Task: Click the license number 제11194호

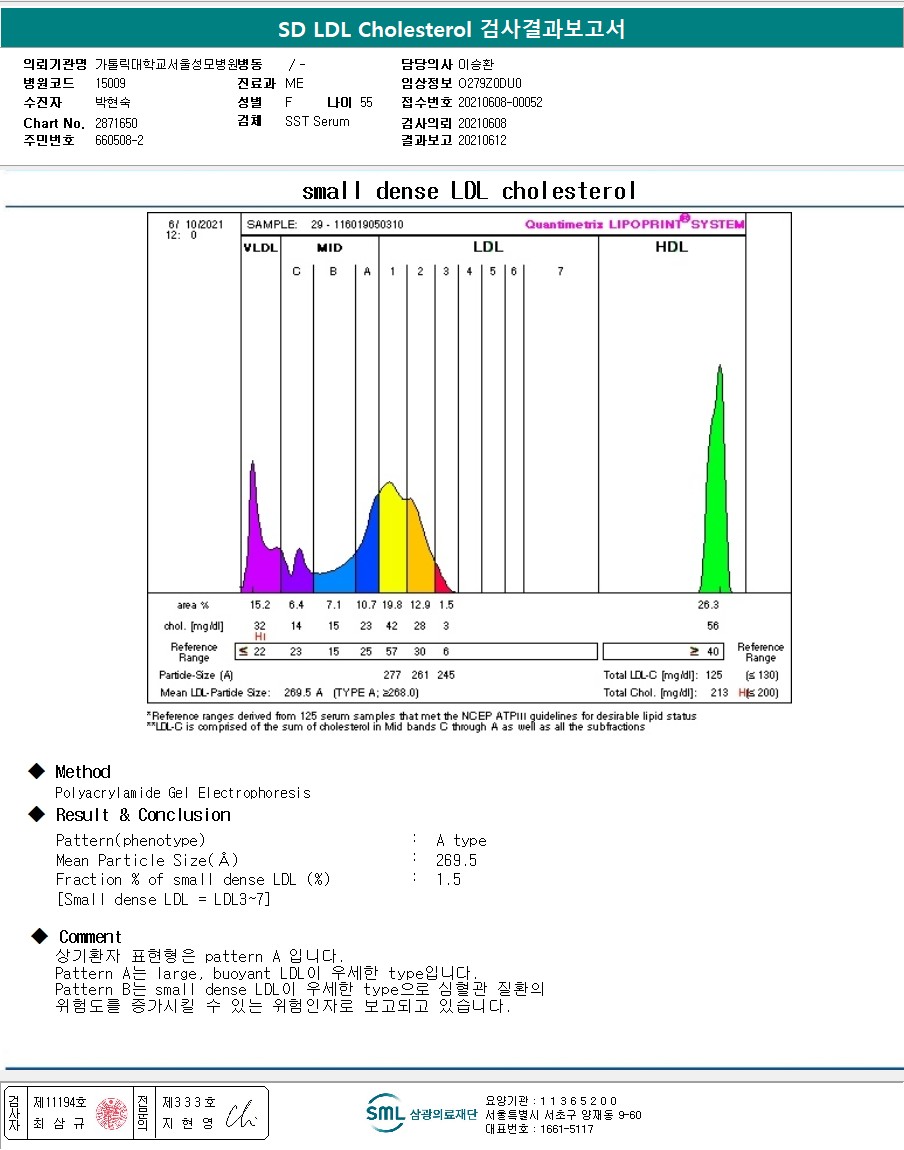Action: [59, 1102]
